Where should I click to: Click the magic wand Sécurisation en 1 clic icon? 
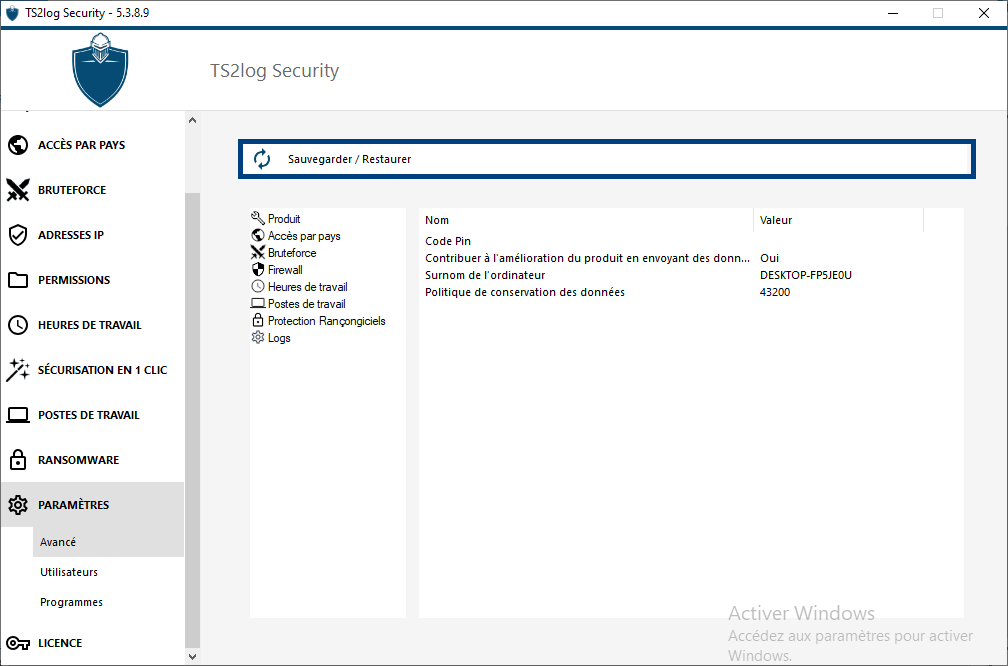tap(18, 370)
